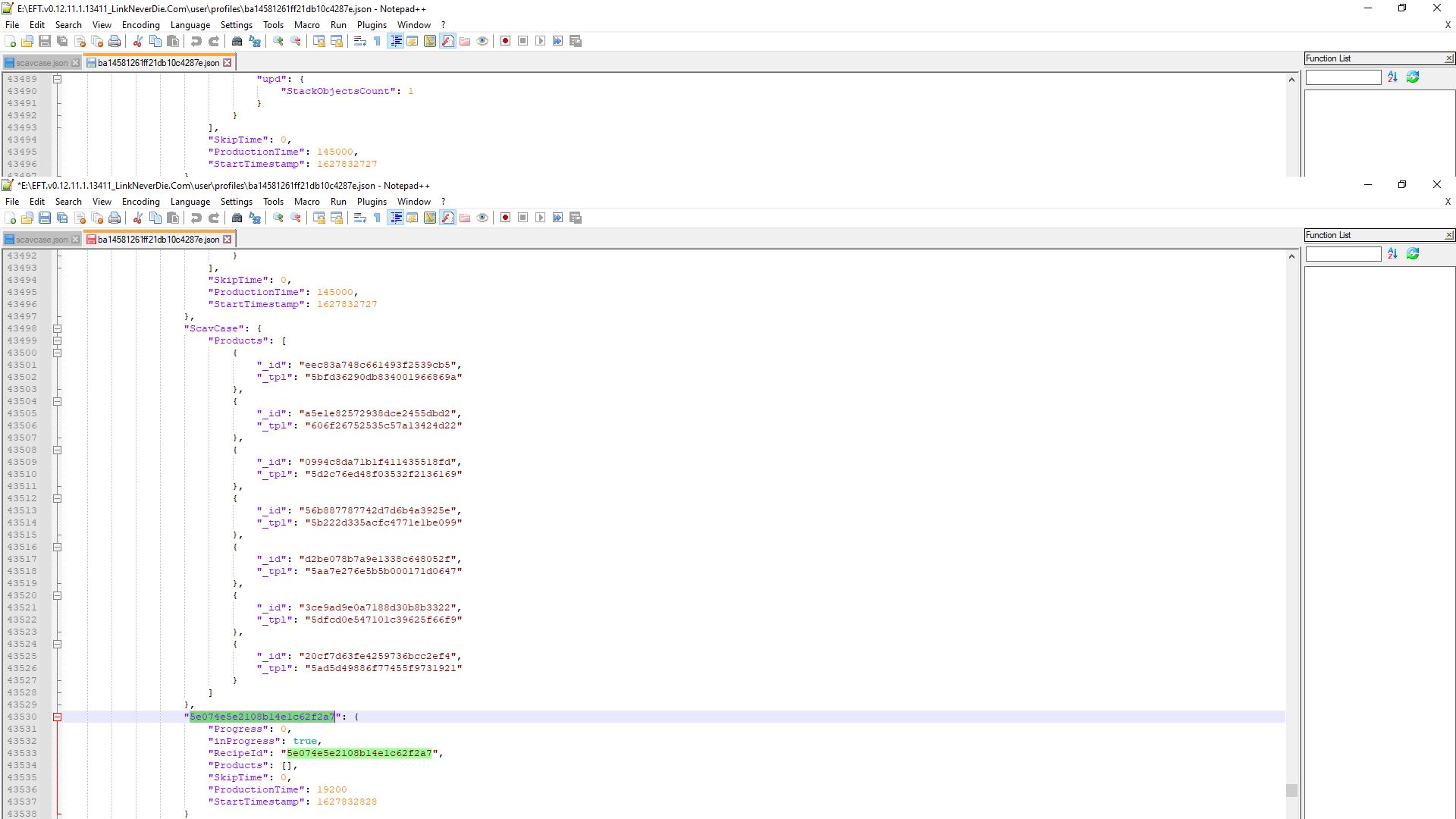The width and height of the screenshot is (1456, 819).
Task: Click Print icon in lower window toolbar
Action: click(115, 218)
